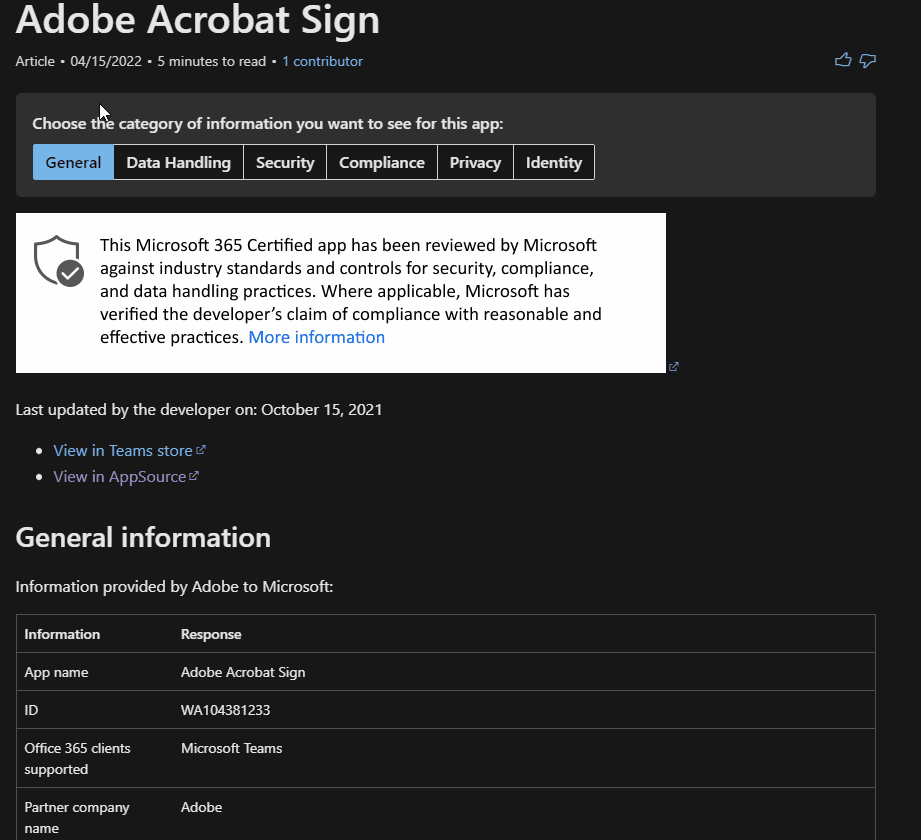
Task: Click the 'Last updated by the developer' line
Action: point(199,409)
